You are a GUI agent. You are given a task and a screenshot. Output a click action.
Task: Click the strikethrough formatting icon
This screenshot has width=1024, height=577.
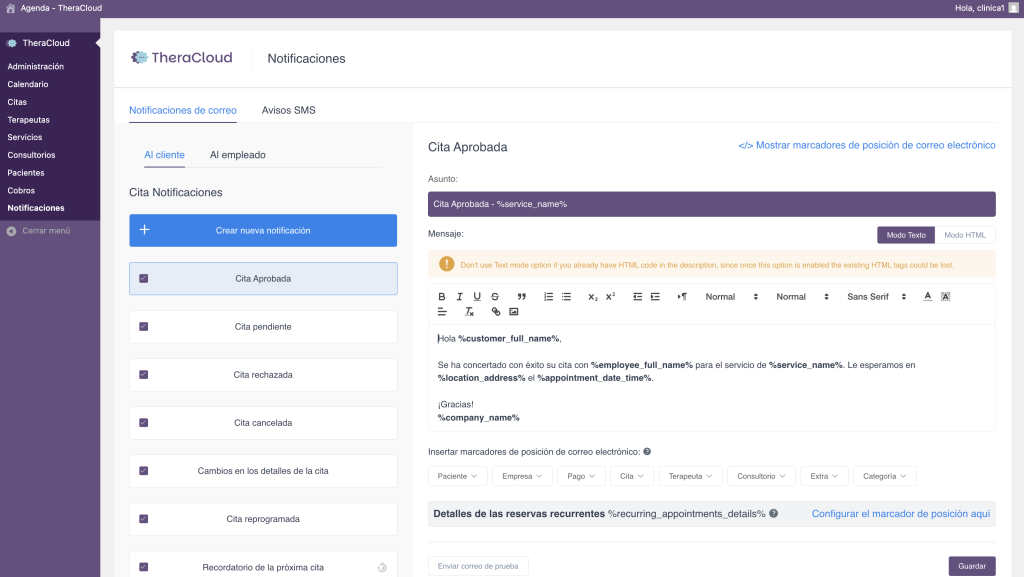pos(495,297)
